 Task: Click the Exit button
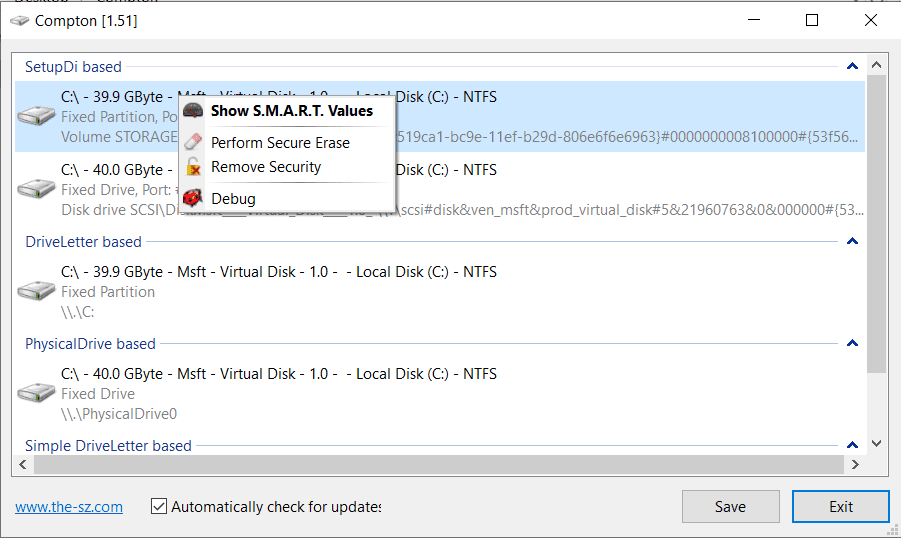(x=840, y=507)
